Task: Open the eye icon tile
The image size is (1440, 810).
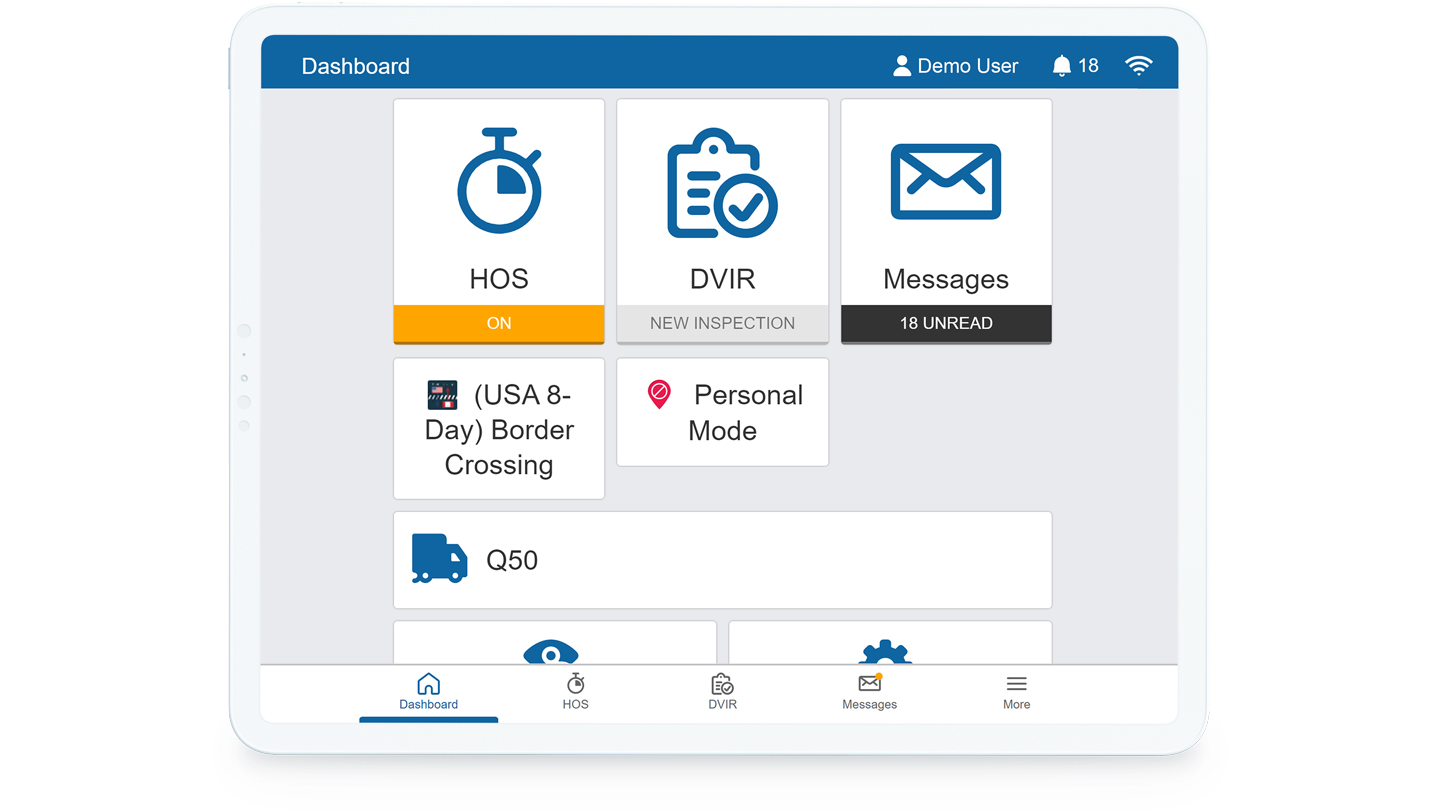Action: (x=555, y=643)
